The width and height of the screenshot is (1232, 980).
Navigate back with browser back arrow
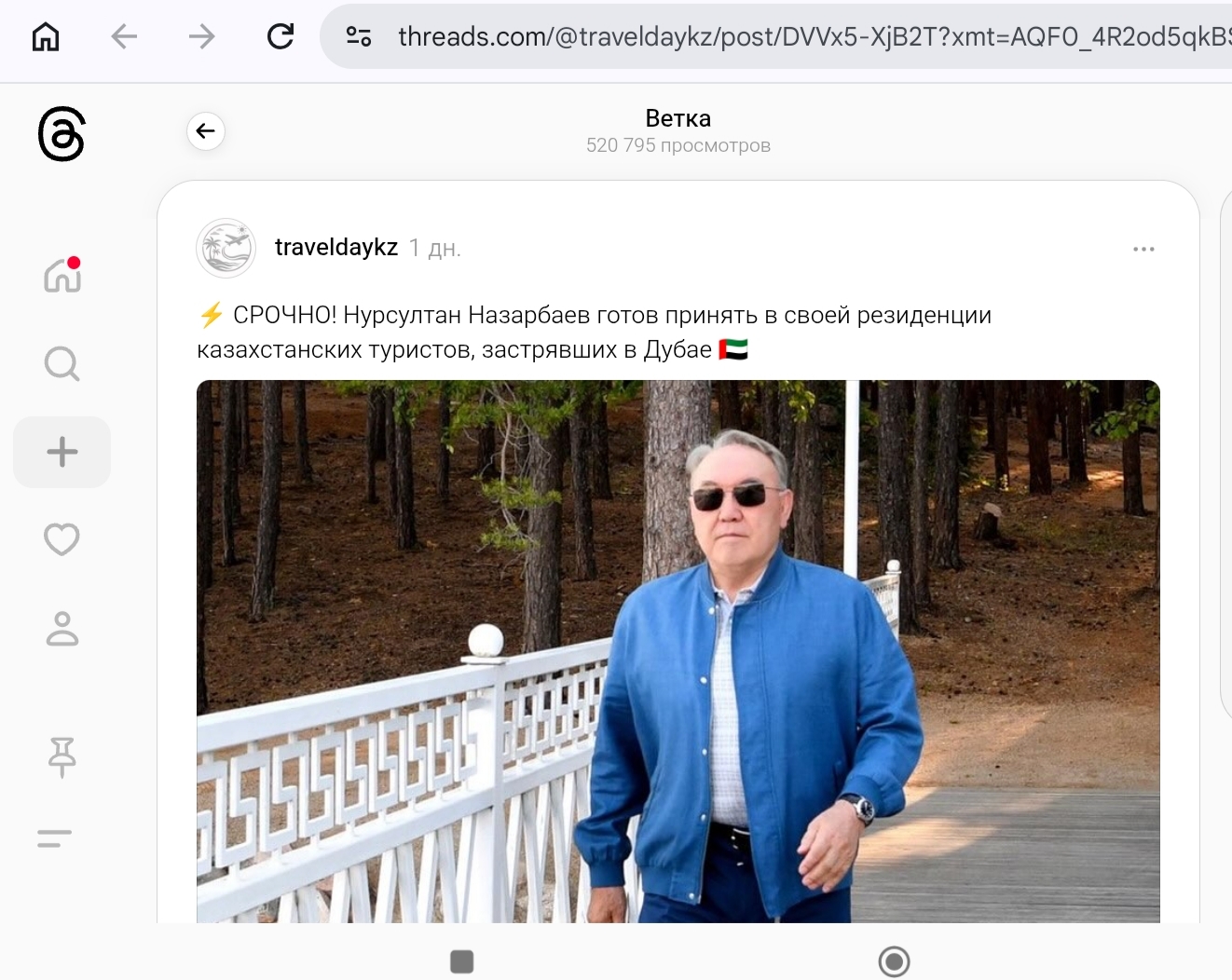(124, 36)
